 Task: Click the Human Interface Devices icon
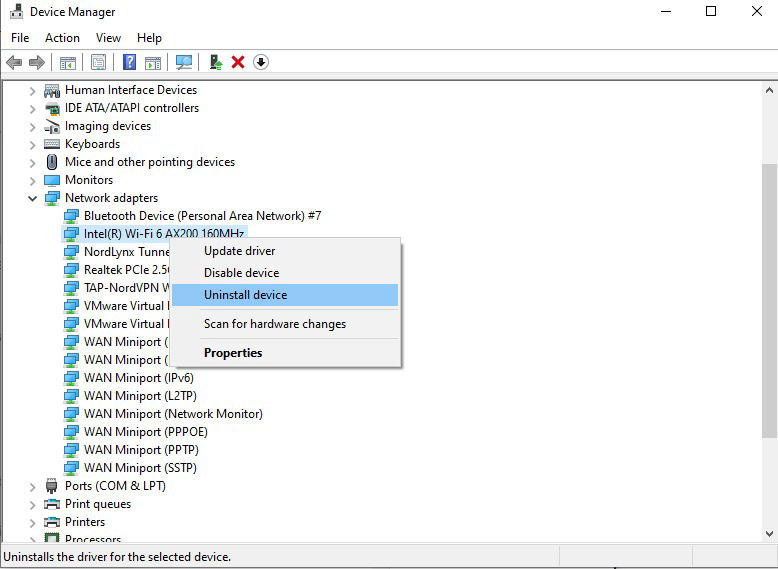tap(52, 90)
